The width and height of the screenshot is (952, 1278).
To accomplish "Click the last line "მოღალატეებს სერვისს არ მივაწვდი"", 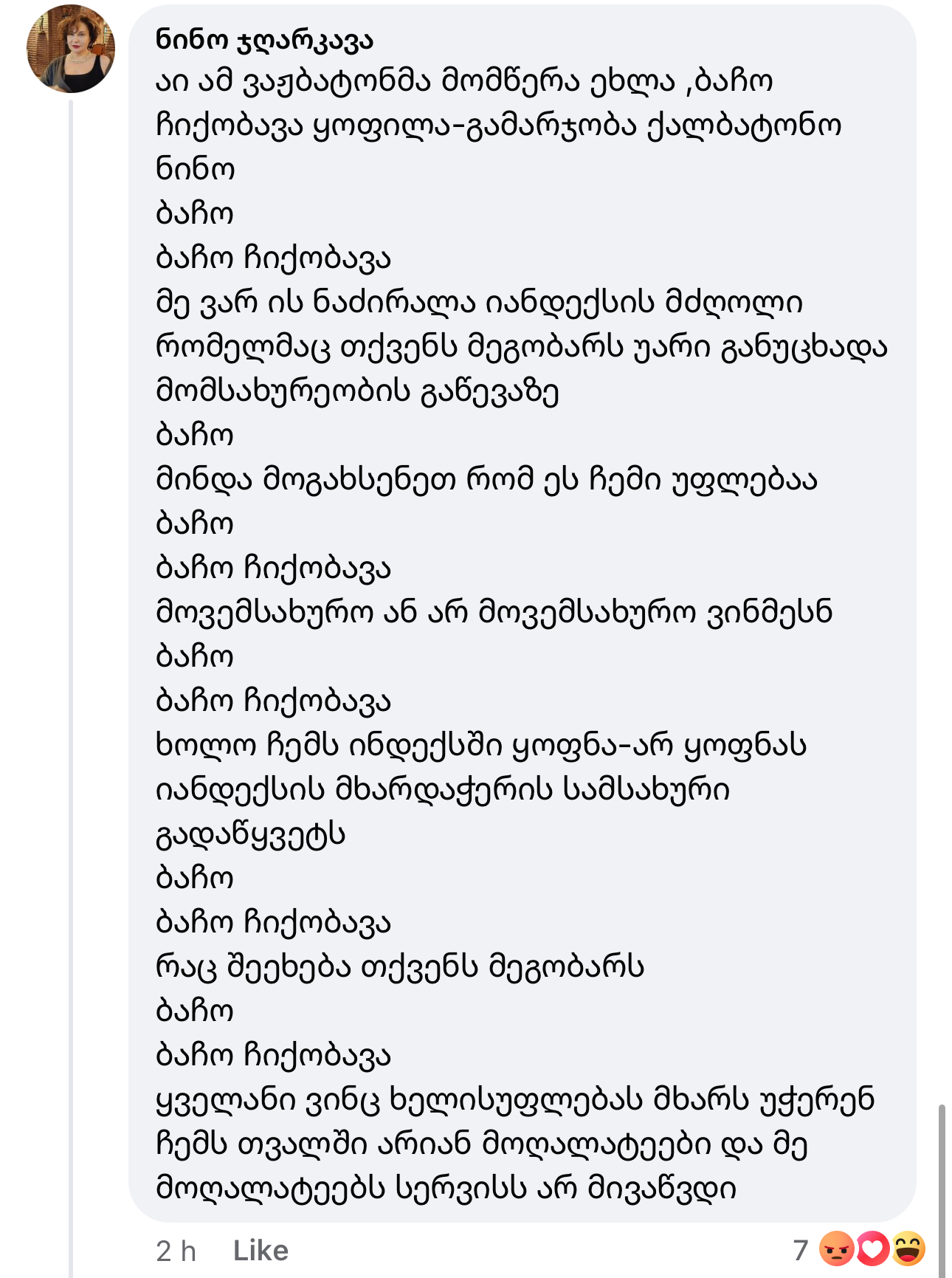I will 446,1189.
